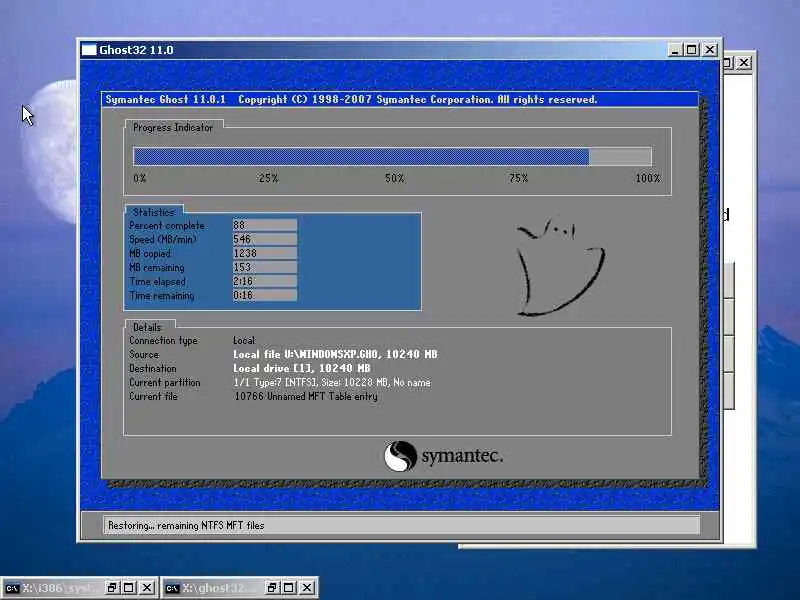Click the 75% progress marker label

(x=518, y=178)
